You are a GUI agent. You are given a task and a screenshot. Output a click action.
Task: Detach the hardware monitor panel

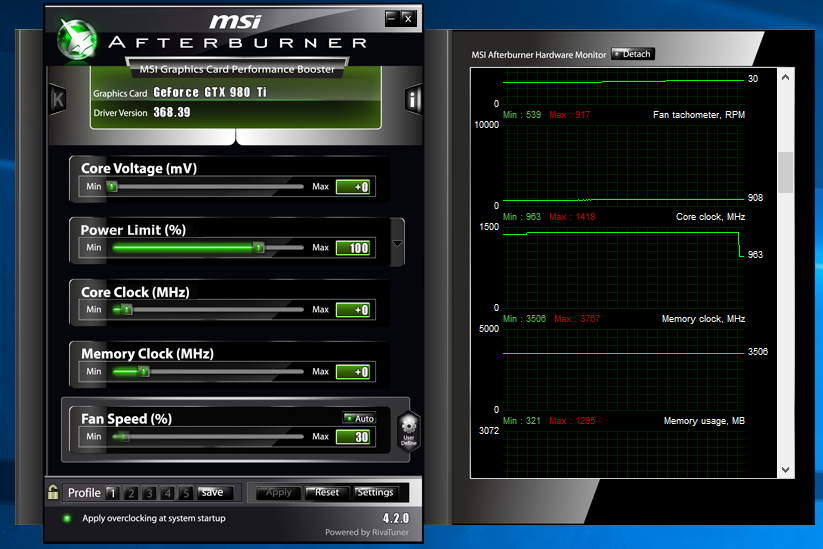(632, 54)
